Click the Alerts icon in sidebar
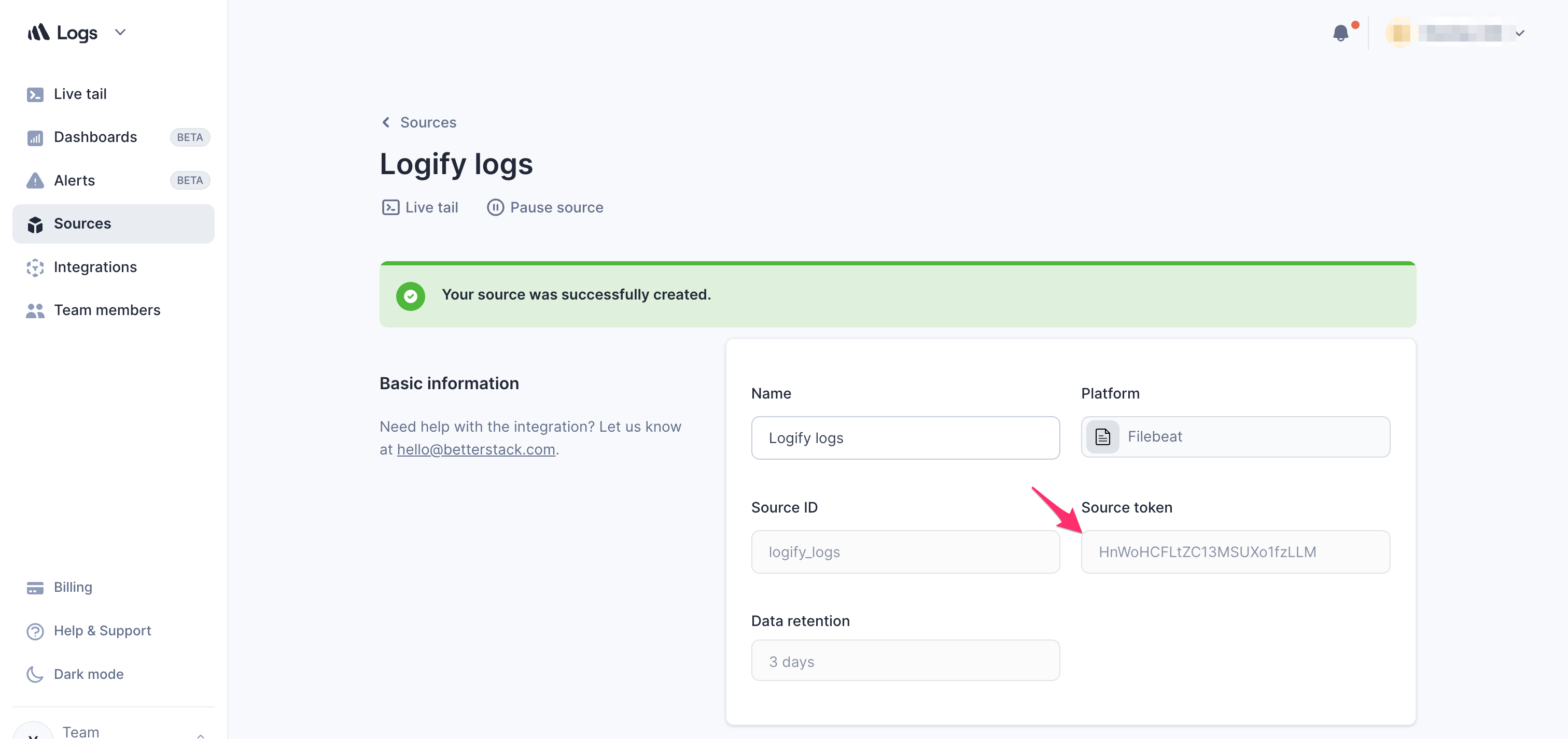Viewport: 1568px width, 739px height. point(35,180)
